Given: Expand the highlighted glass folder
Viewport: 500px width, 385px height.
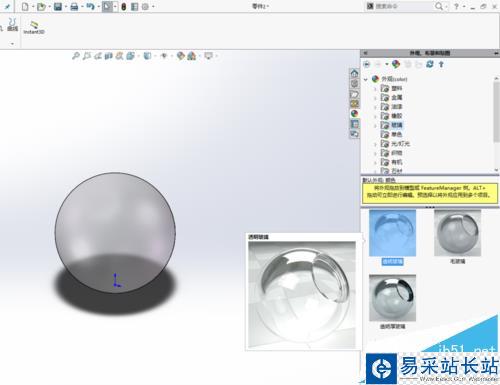Looking at the screenshot, I should tap(376, 126).
